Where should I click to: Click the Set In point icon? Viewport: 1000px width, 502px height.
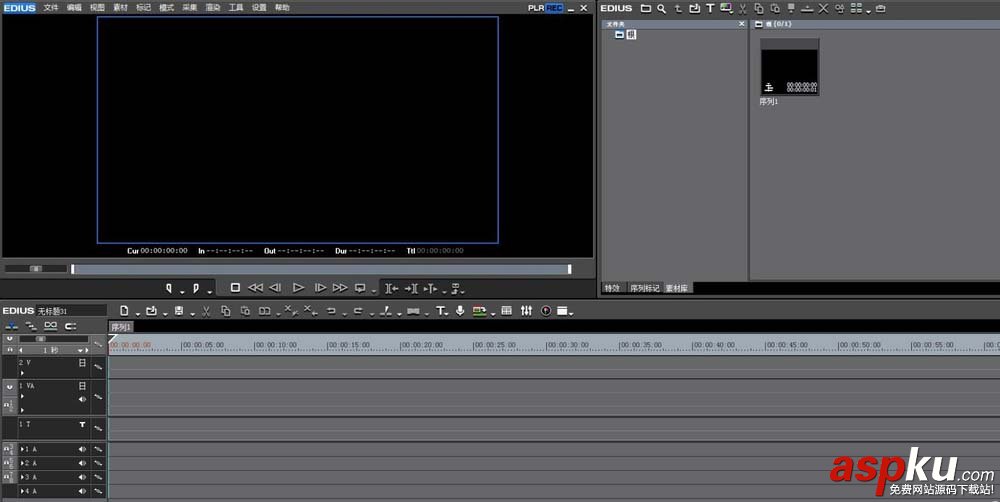[x=168, y=288]
